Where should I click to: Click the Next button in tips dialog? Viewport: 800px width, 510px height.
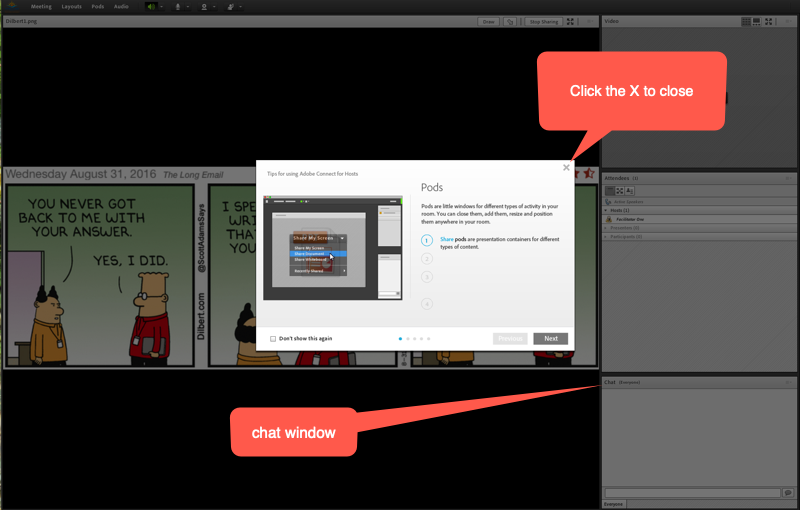[550, 339]
